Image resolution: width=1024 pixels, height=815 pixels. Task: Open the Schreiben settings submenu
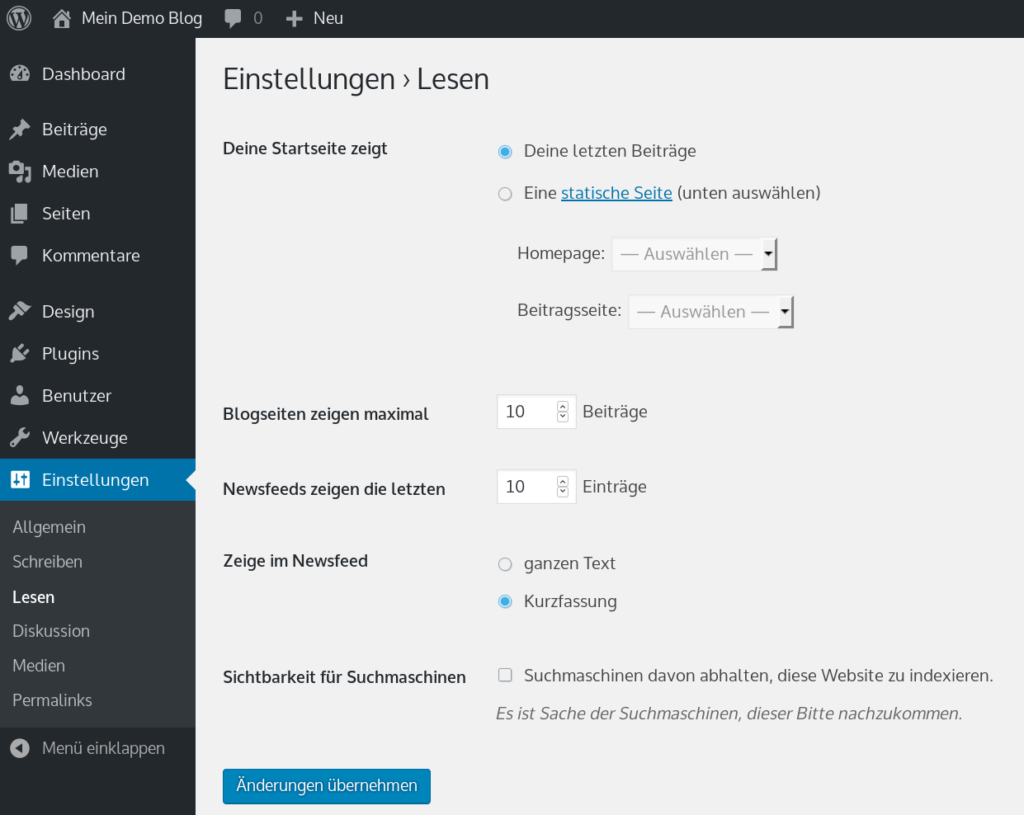click(47, 562)
